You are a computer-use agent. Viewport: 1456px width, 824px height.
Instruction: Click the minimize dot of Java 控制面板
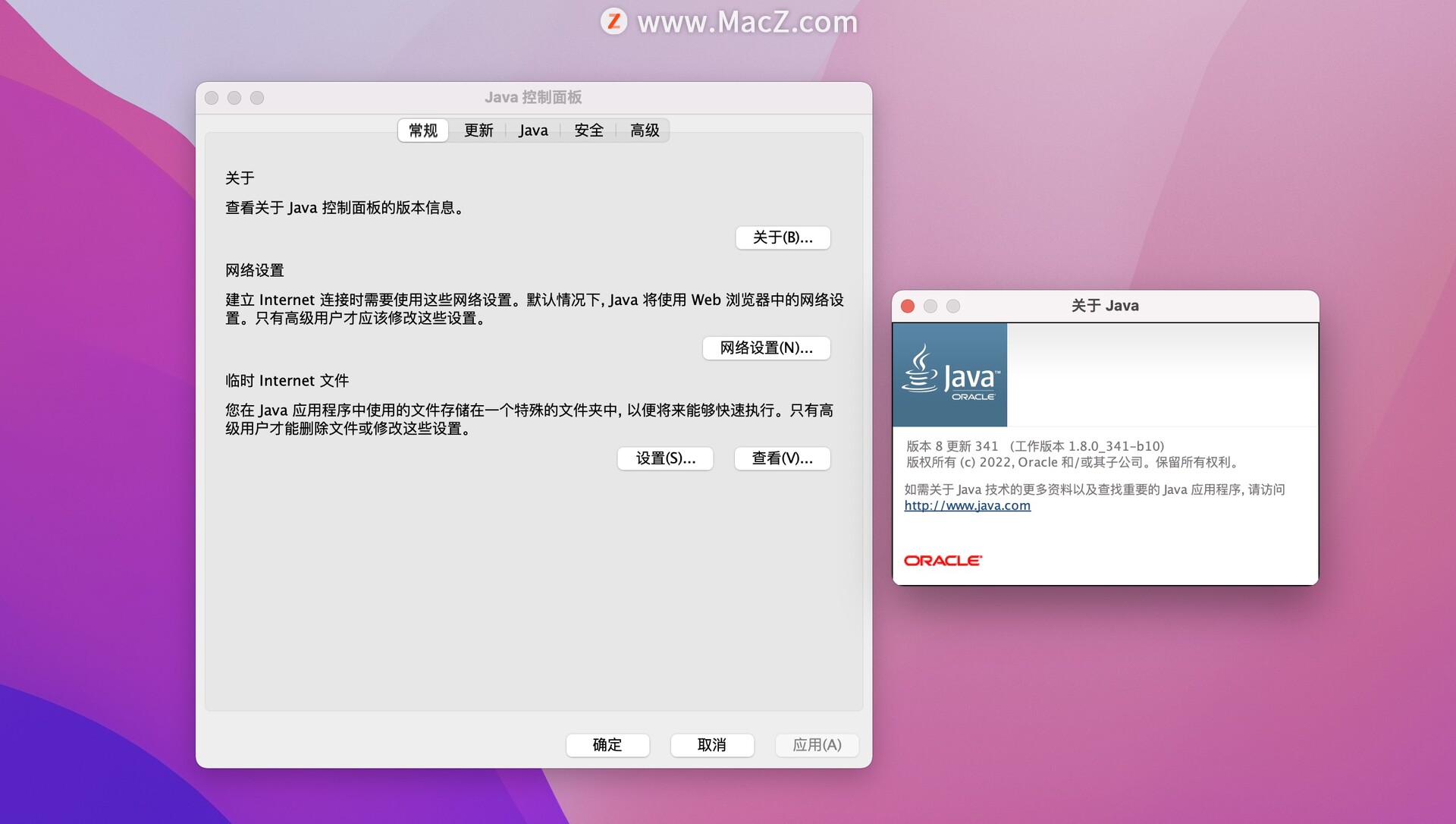coord(234,98)
